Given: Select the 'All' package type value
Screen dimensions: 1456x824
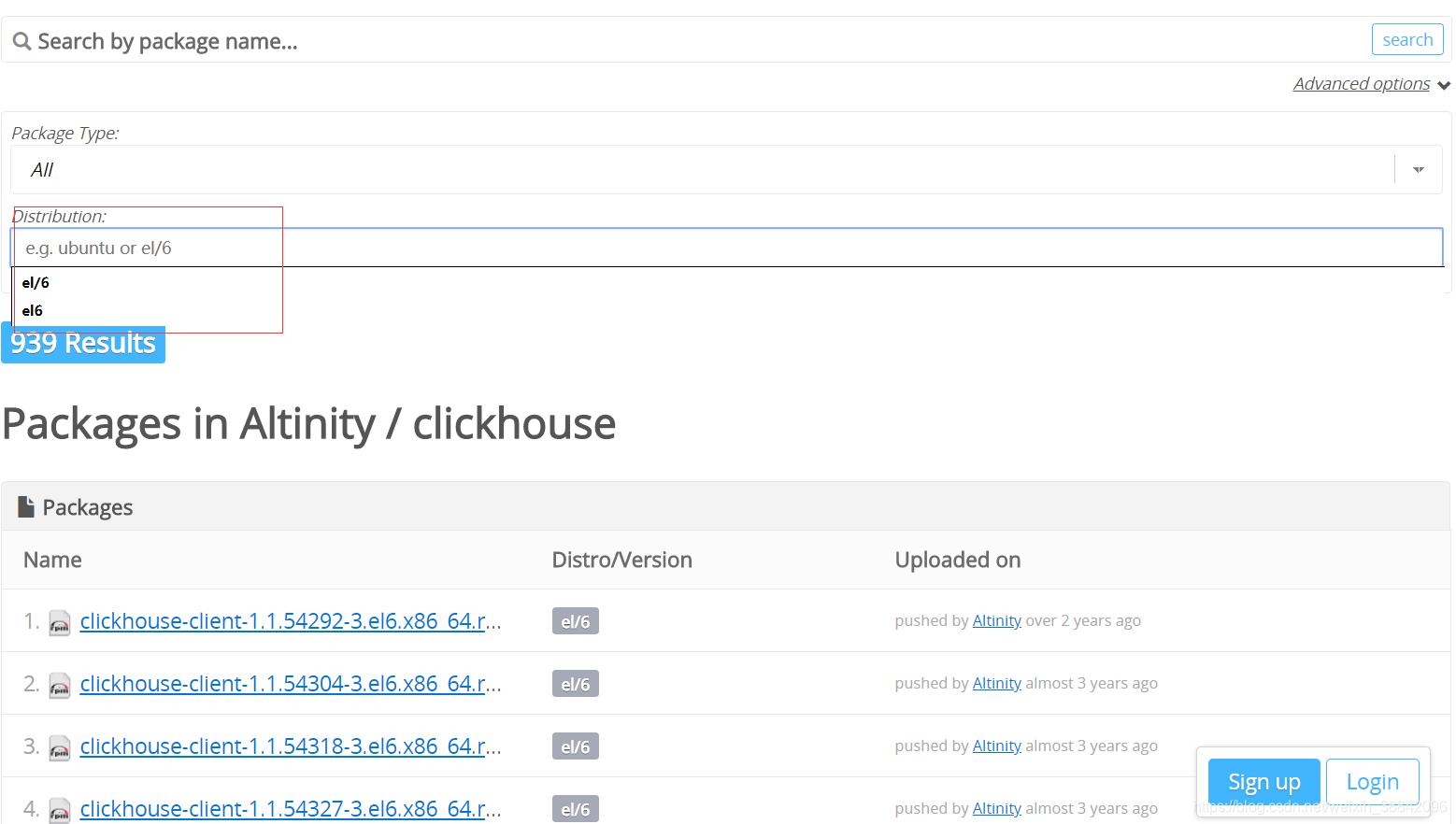Looking at the screenshot, I should (42, 170).
